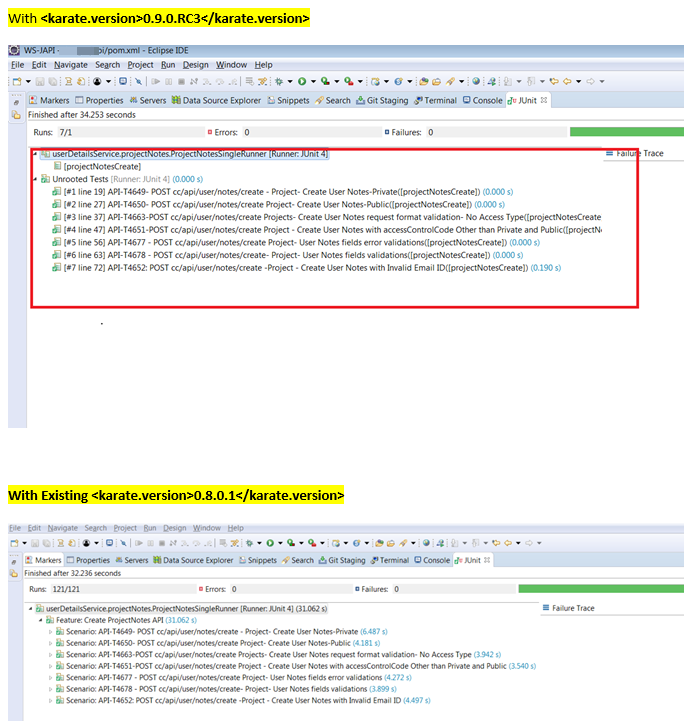Click the 'Finished after 34.253 seconds' status text
This screenshot has height=721, width=684.
tap(82, 115)
